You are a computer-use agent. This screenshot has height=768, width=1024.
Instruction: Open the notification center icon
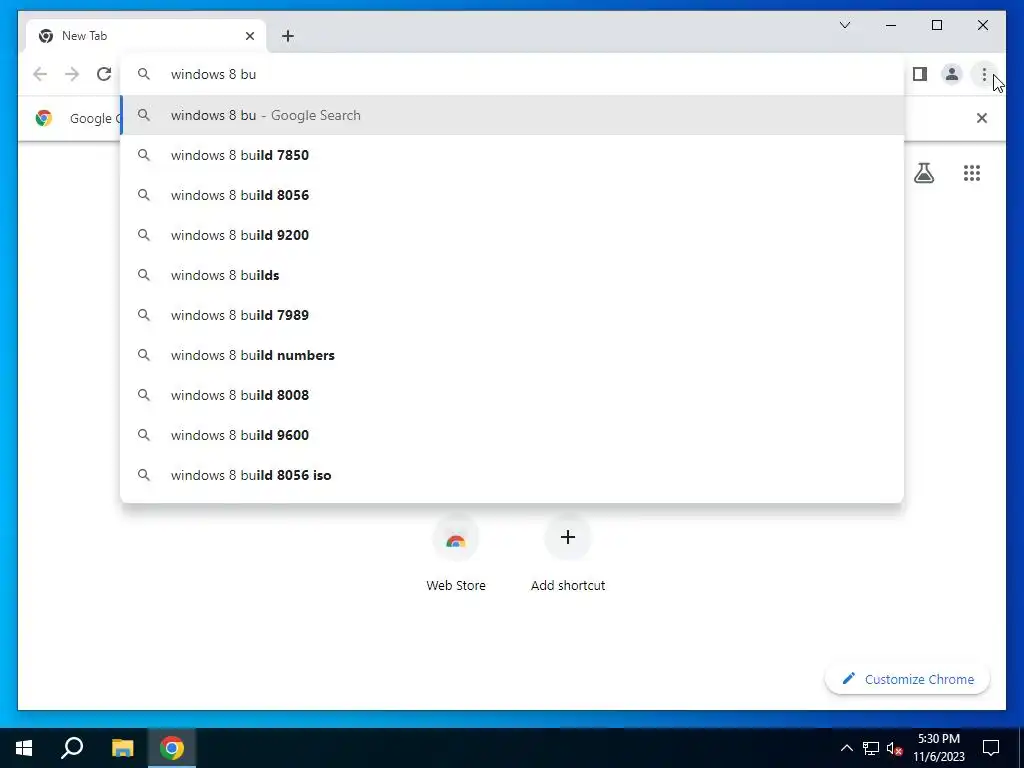point(991,748)
